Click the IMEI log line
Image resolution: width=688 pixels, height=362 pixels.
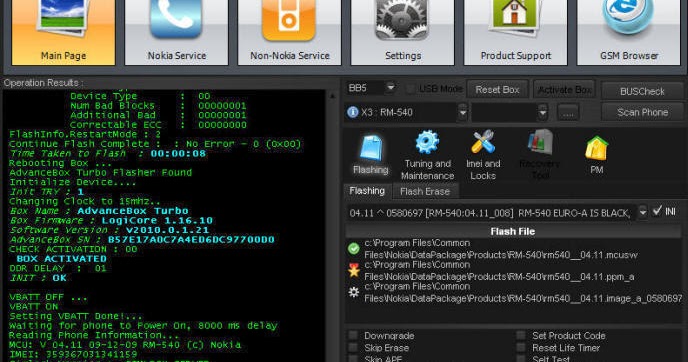point(73,354)
